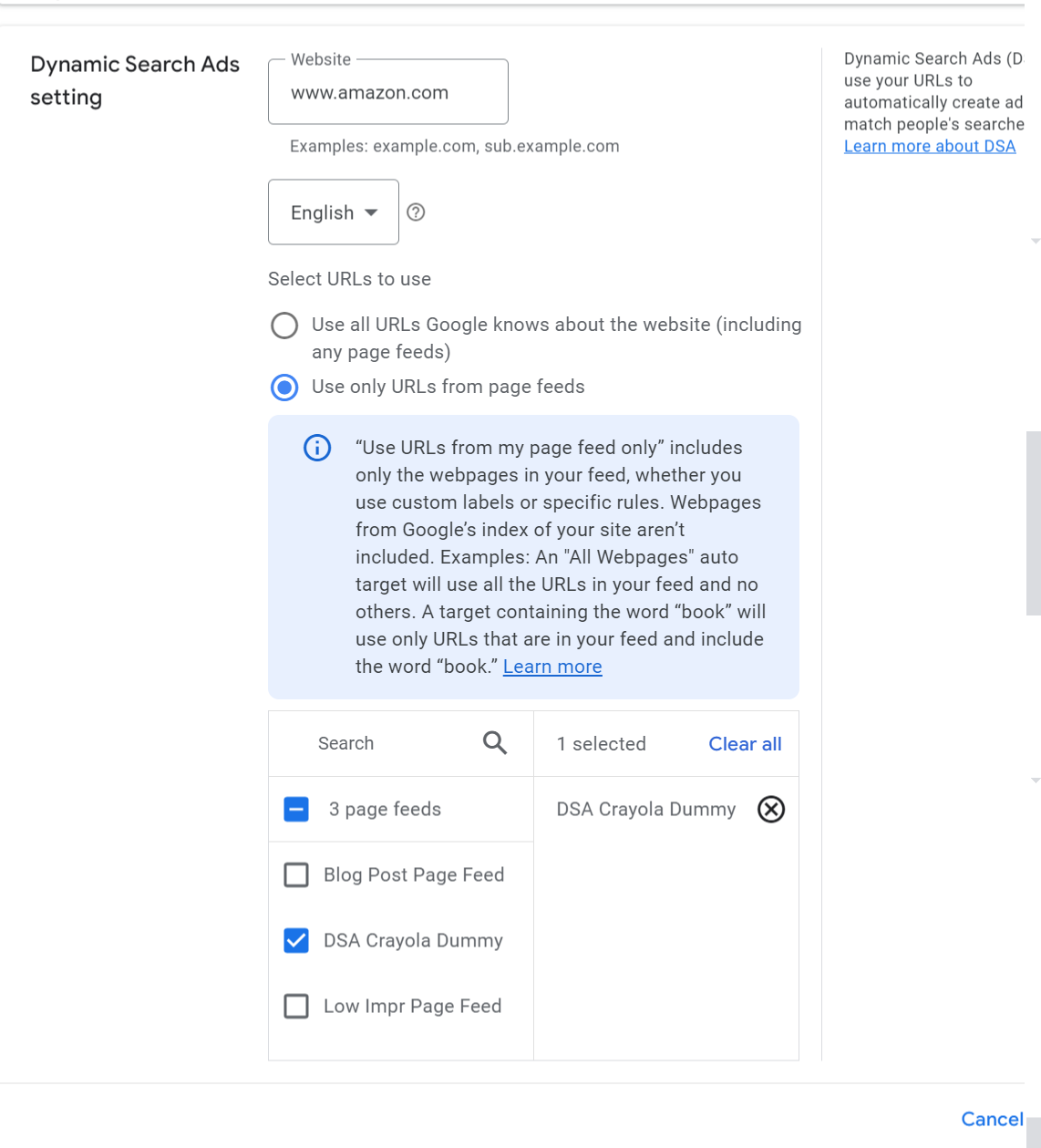This screenshot has height=1148, width=1041.
Task: Click the info icon in the blue notice
Action: click(317, 448)
